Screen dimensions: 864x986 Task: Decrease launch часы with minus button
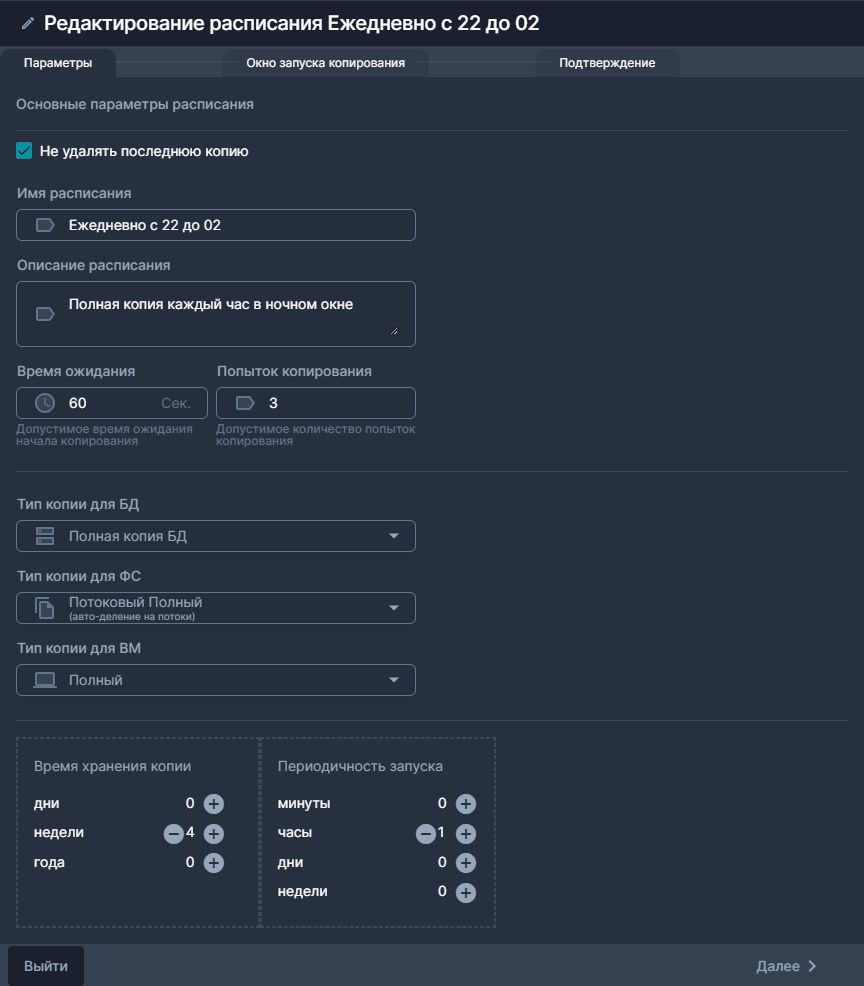click(426, 834)
